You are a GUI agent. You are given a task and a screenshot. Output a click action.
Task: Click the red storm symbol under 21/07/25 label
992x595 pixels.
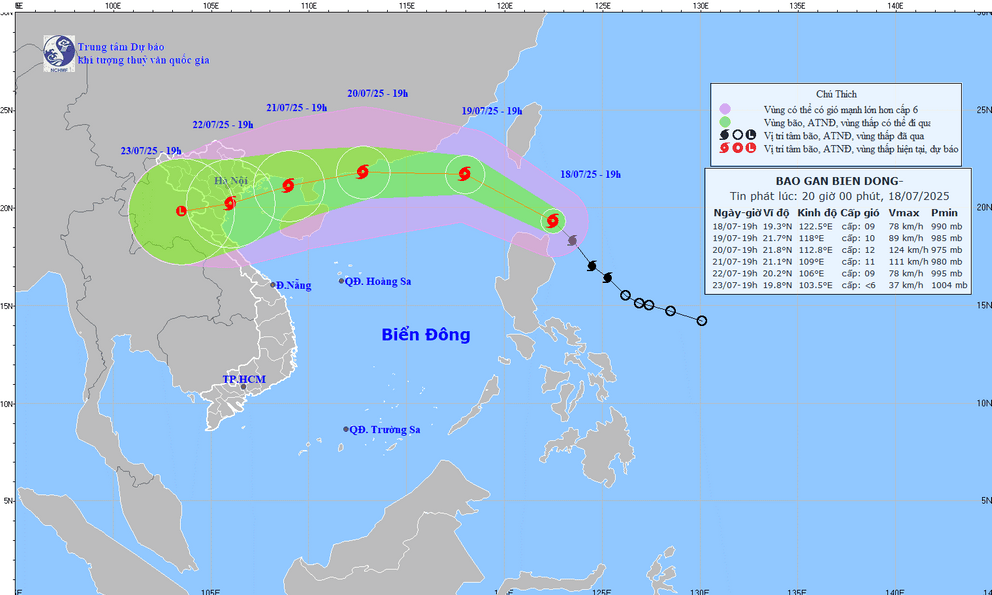[288, 185]
